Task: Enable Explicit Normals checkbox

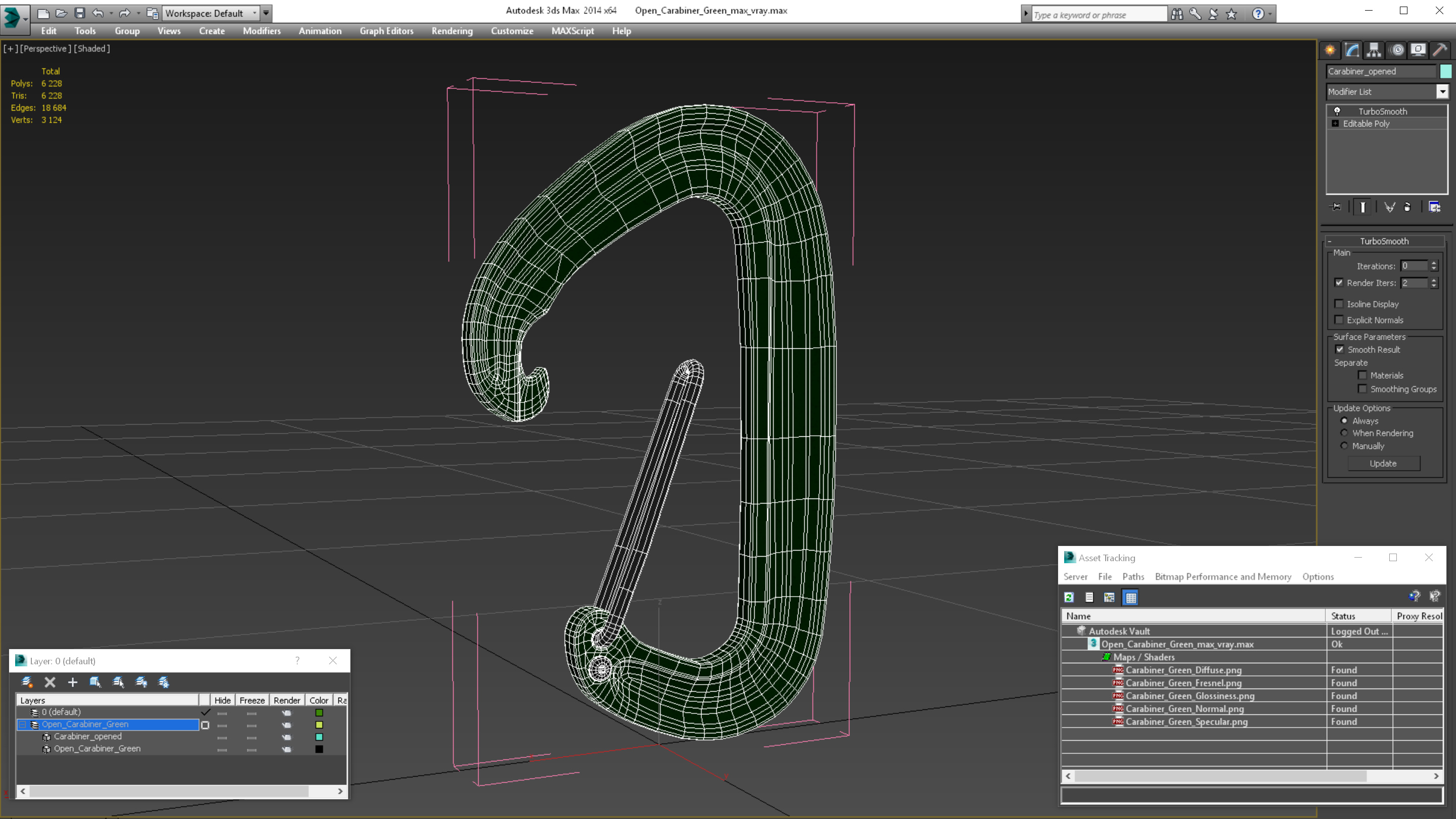Action: (1339, 320)
